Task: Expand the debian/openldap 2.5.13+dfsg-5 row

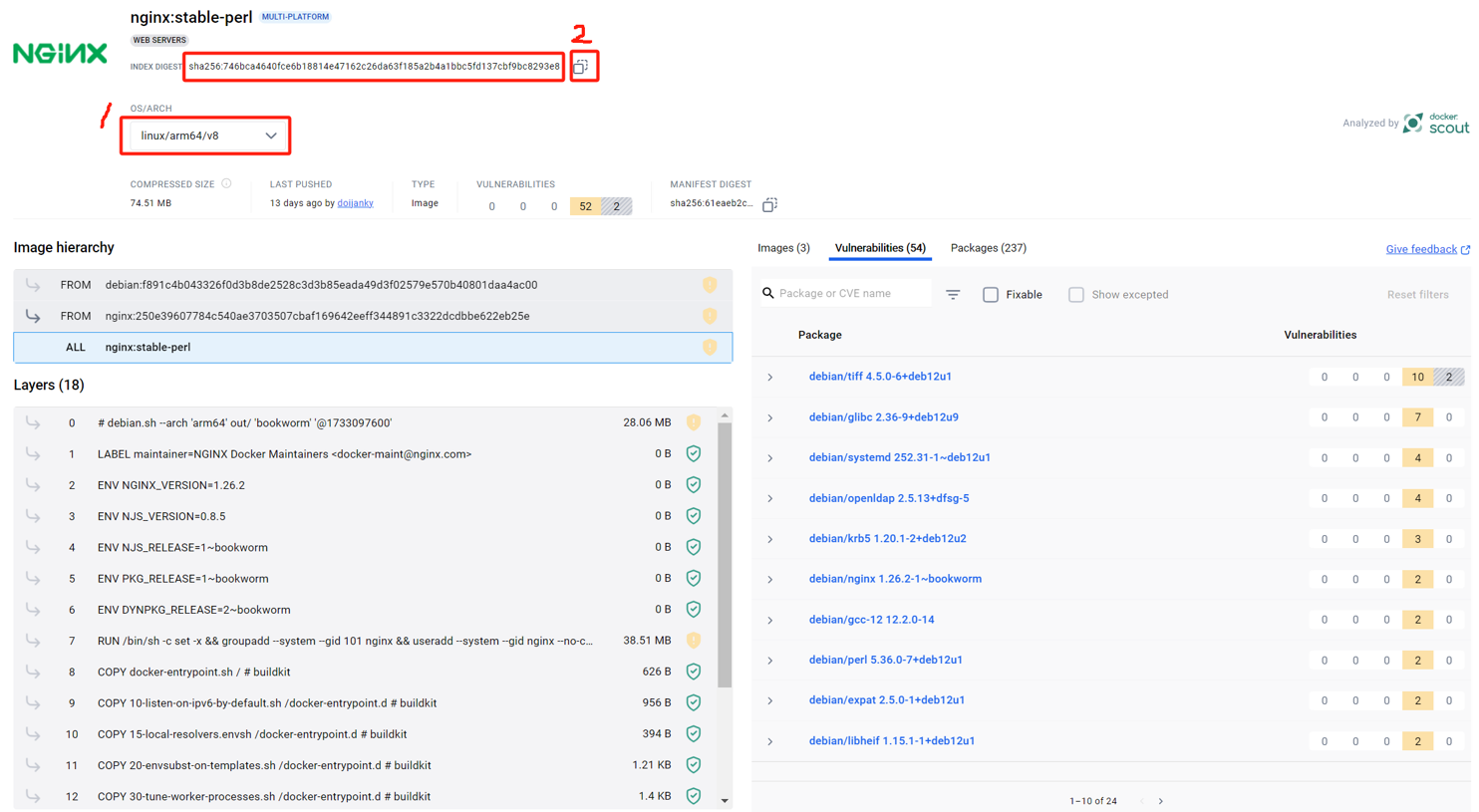Action: (x=770, y=499)
